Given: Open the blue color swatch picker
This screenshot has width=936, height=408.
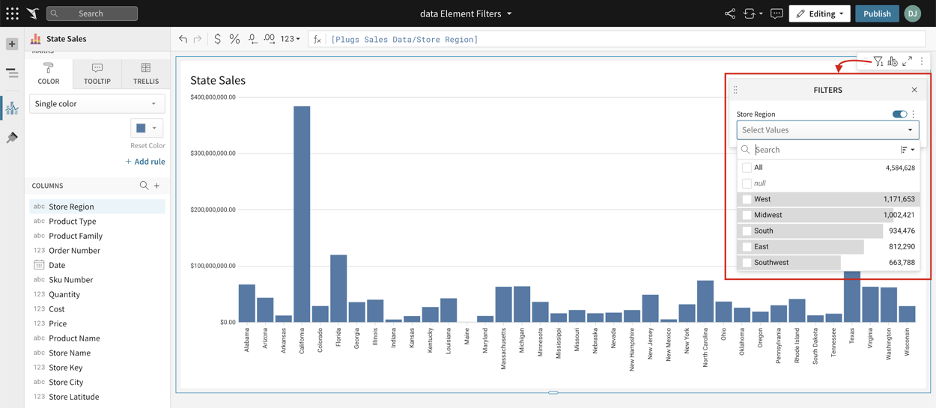Looking at the screenshot, I should [x=146, y=129].
